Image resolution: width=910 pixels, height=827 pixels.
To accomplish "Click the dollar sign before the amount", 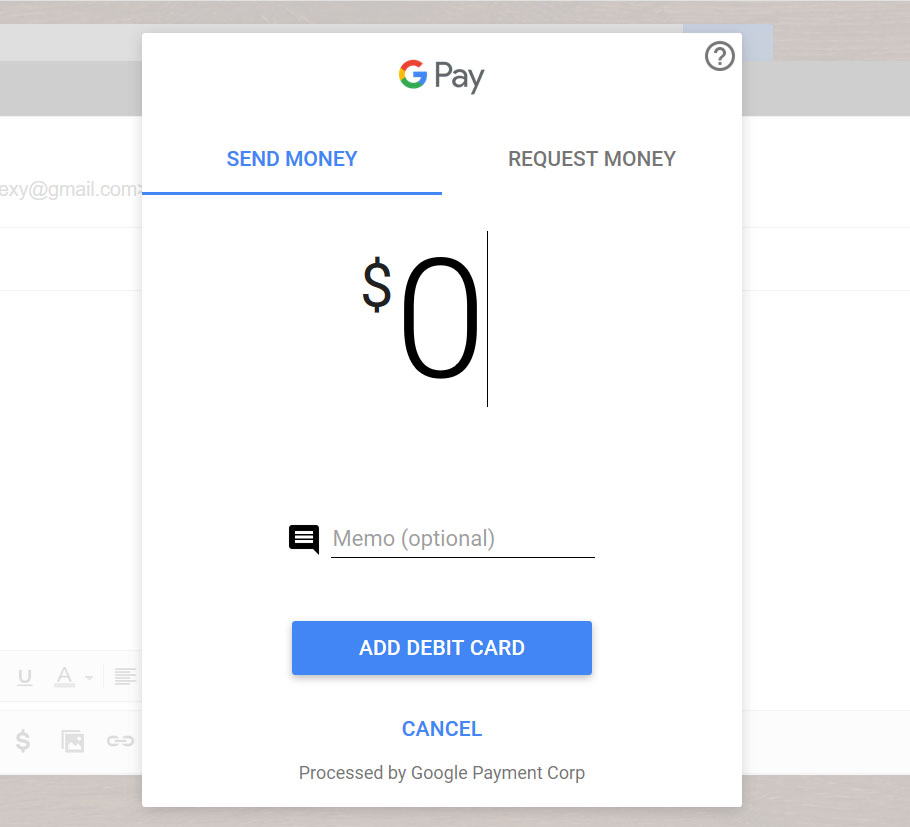I will [377, 284].
